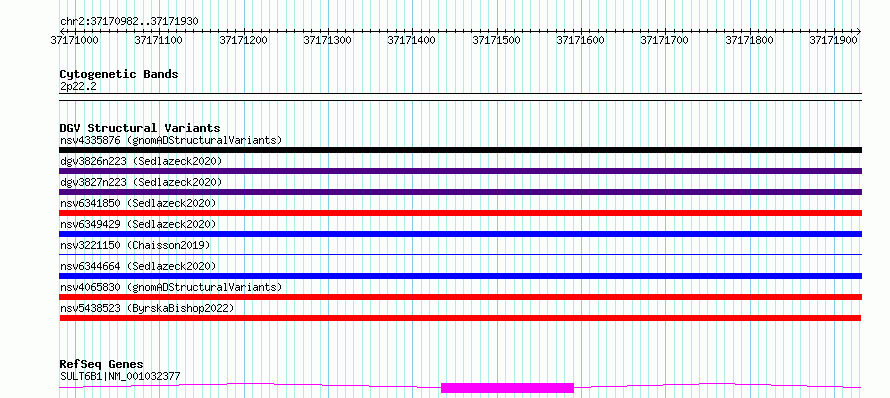Open nsv3221150 (Chaisson2019) label
Image resolution: width=890 pixels, height=398 pixels.
[x=135, y=245]
